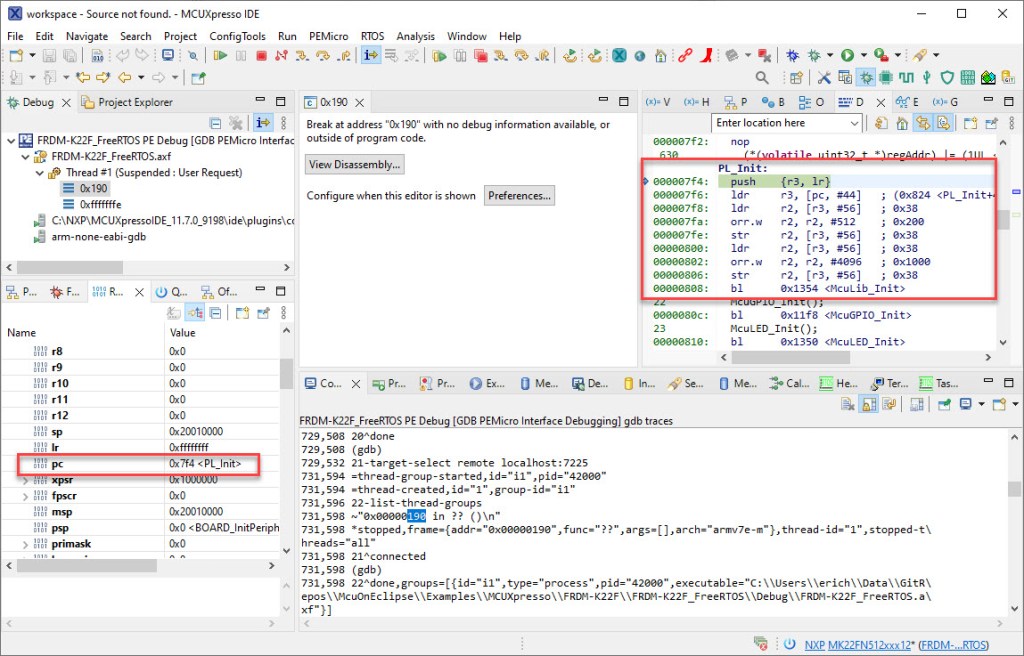Click Home icon in Disassembly view toolbar
Screen dimensions: 1024x656
(x=902, y=123)
